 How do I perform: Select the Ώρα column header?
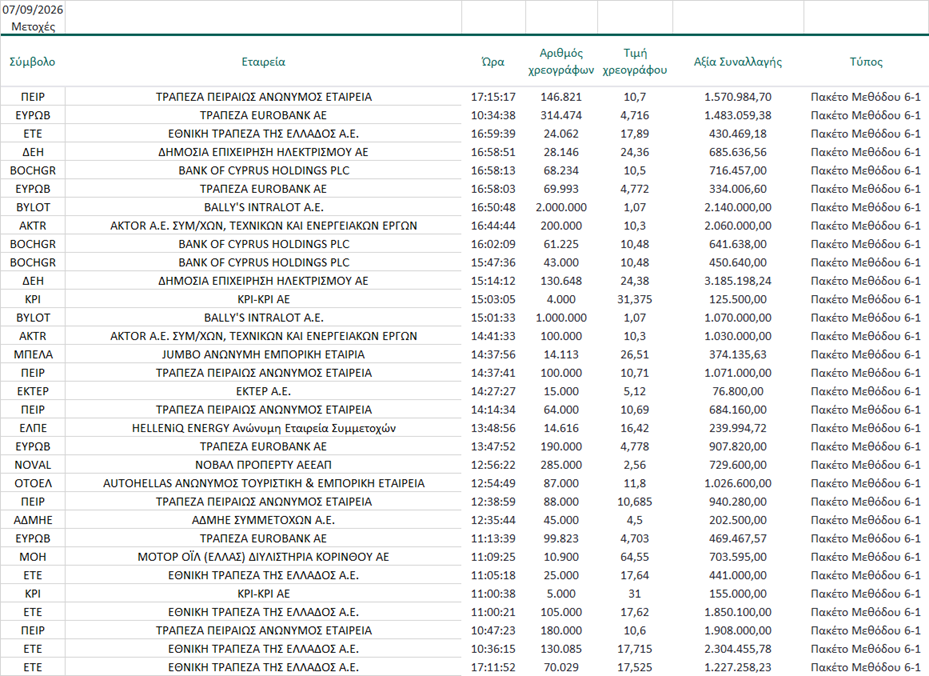pyautogui.click(x=493, y=62)
